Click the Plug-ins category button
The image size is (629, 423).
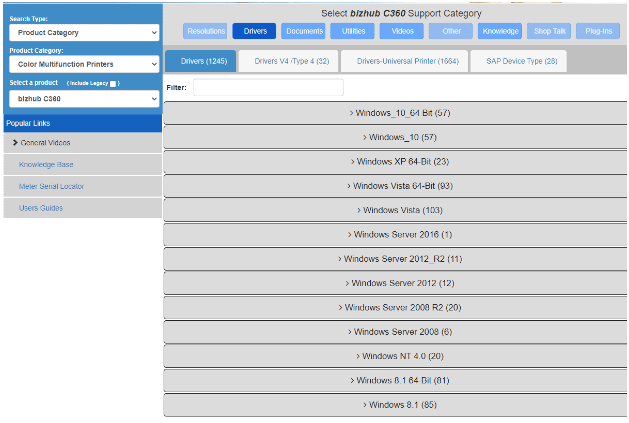tap(600, 31)
